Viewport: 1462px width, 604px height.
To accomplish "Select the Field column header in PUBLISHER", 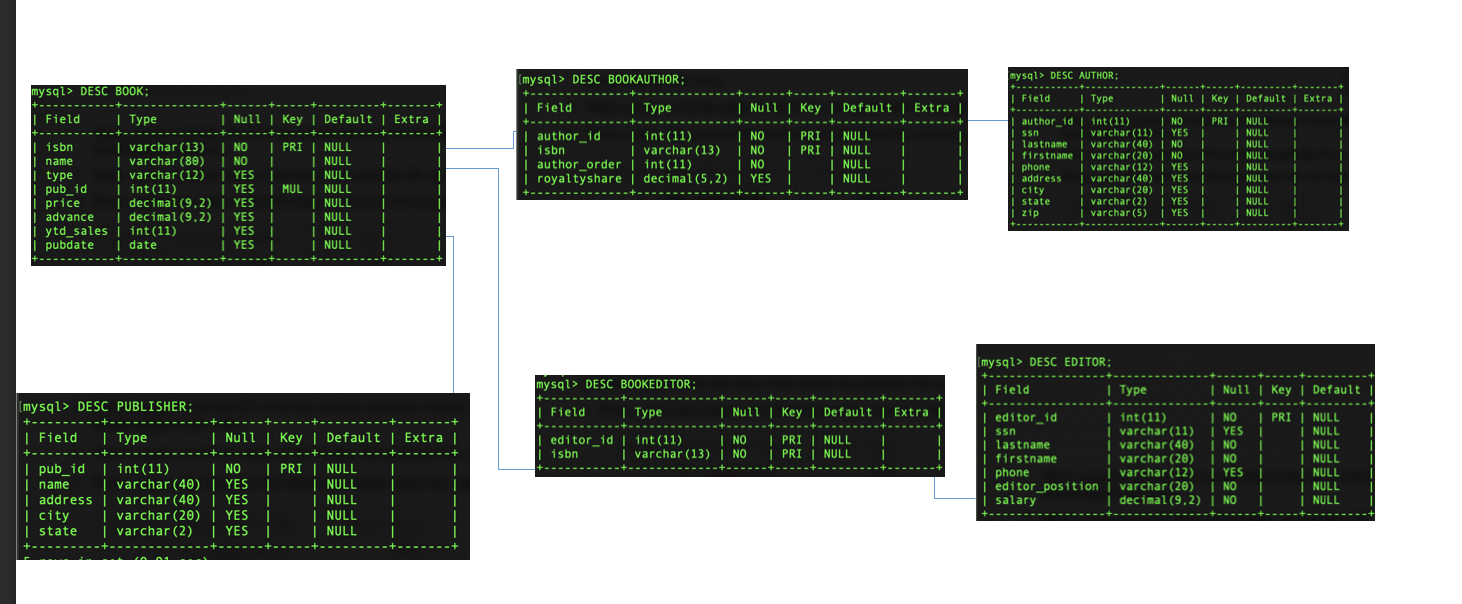I will point(58,437).
